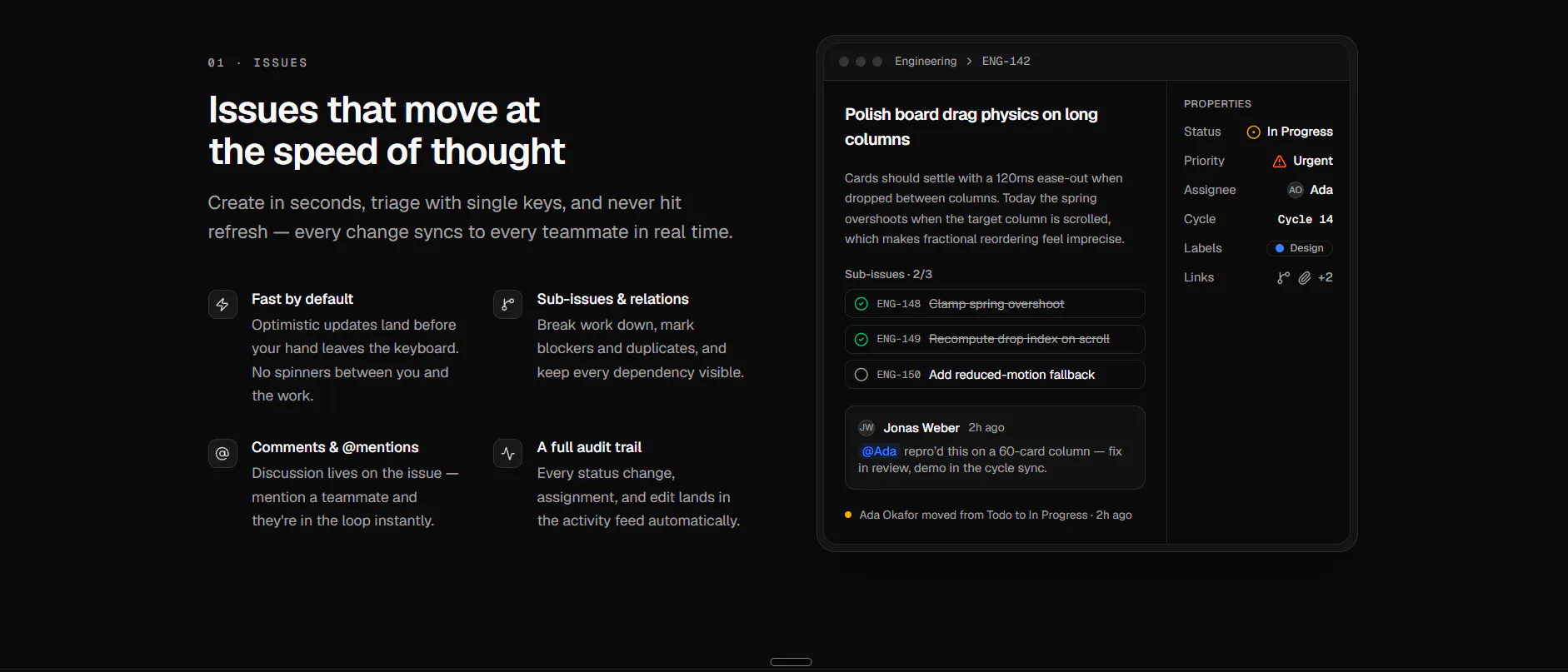Click the @Ada mention in the comment
Image resolution: width=1568 pixels, height=672 pixels.
(879, 451)
